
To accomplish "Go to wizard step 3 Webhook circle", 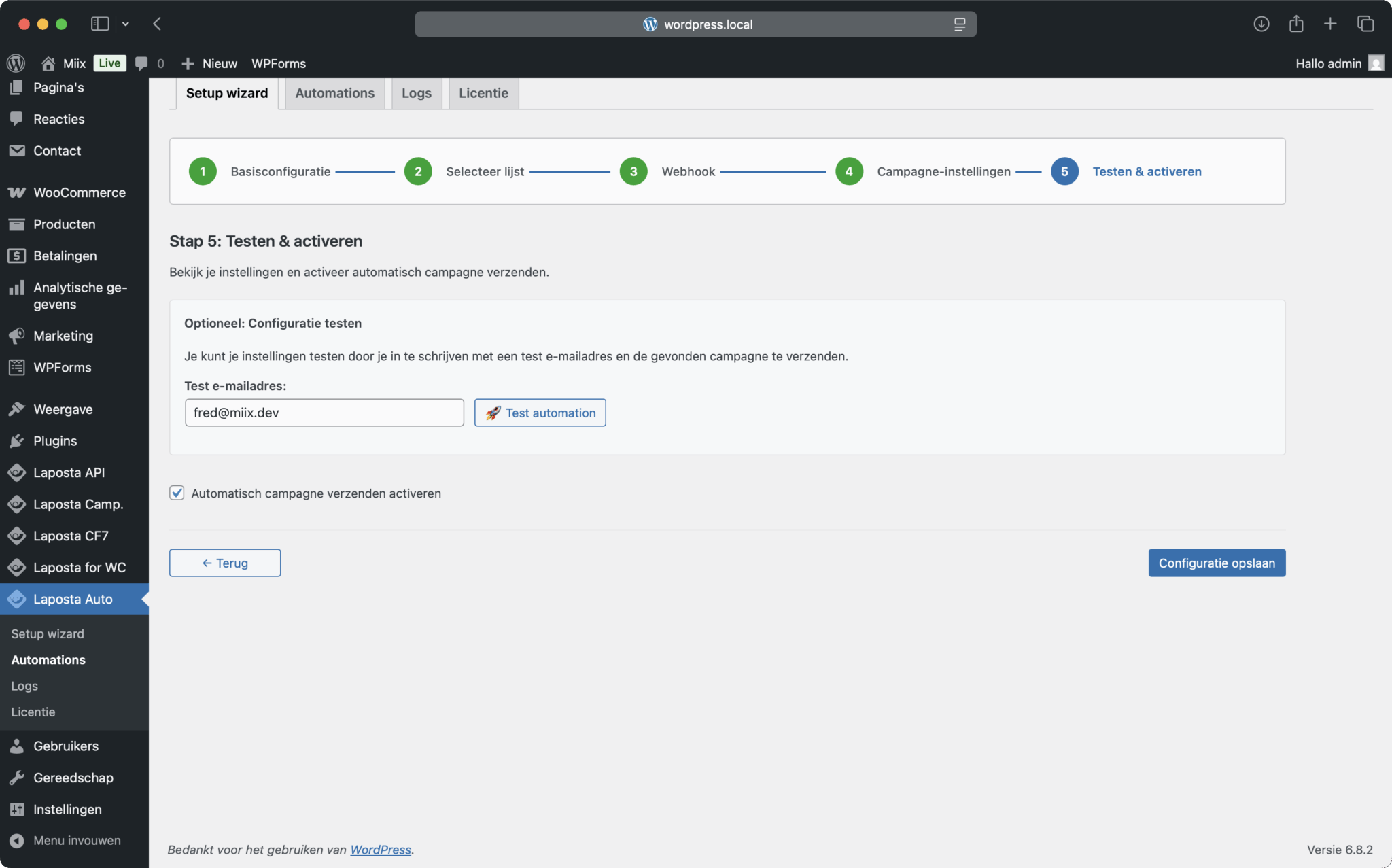I will tap(633, 171).
